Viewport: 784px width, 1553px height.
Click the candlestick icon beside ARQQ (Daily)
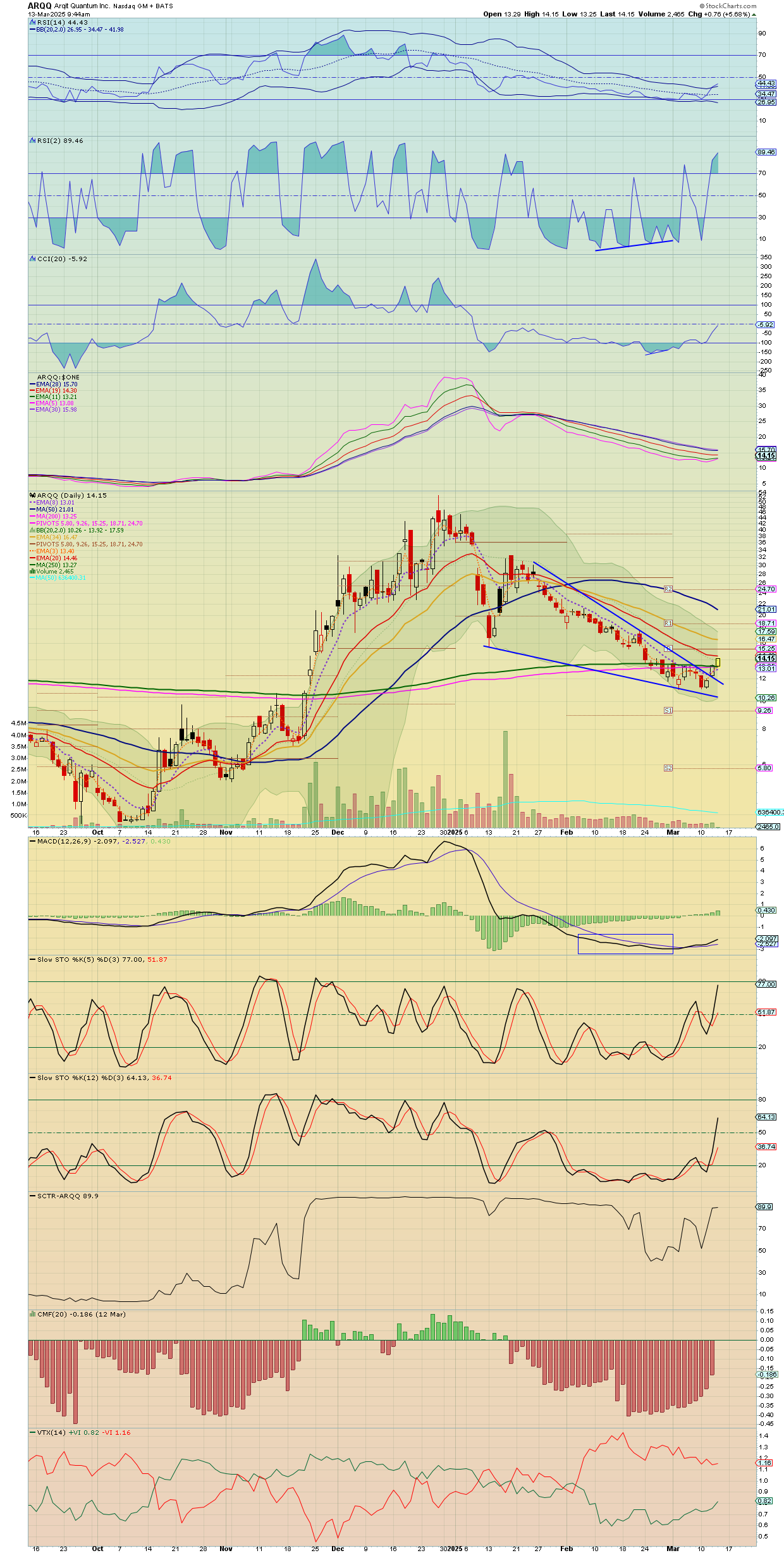click(32, 496)
